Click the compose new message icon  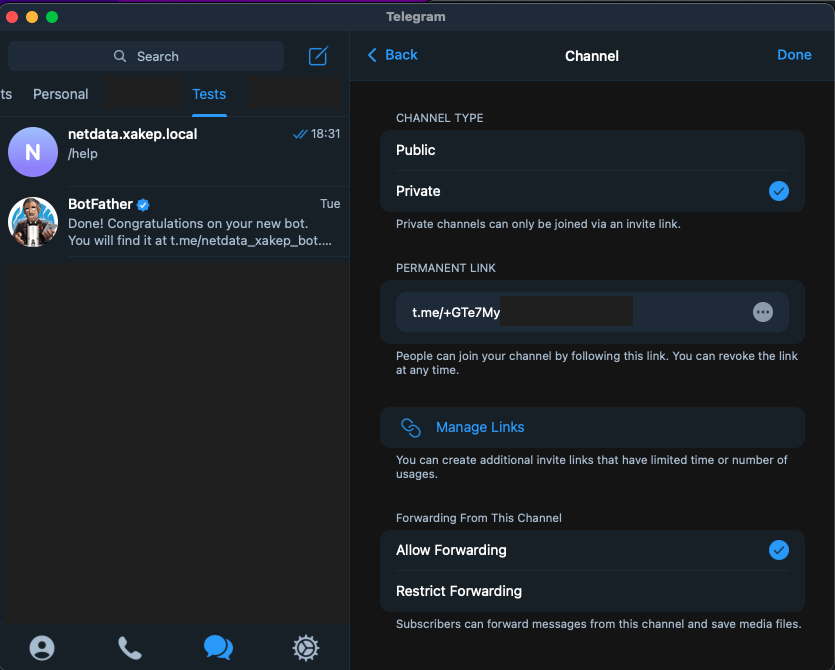[x=318, y=56]
